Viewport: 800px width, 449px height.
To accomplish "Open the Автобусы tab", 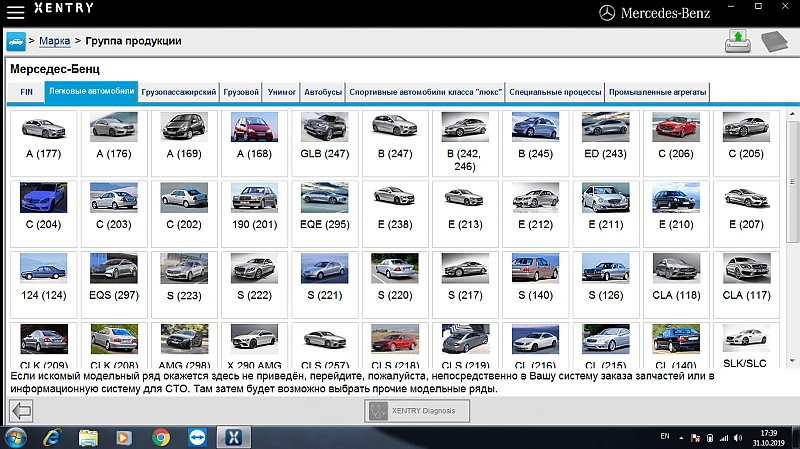I will (x=323, y=92).
